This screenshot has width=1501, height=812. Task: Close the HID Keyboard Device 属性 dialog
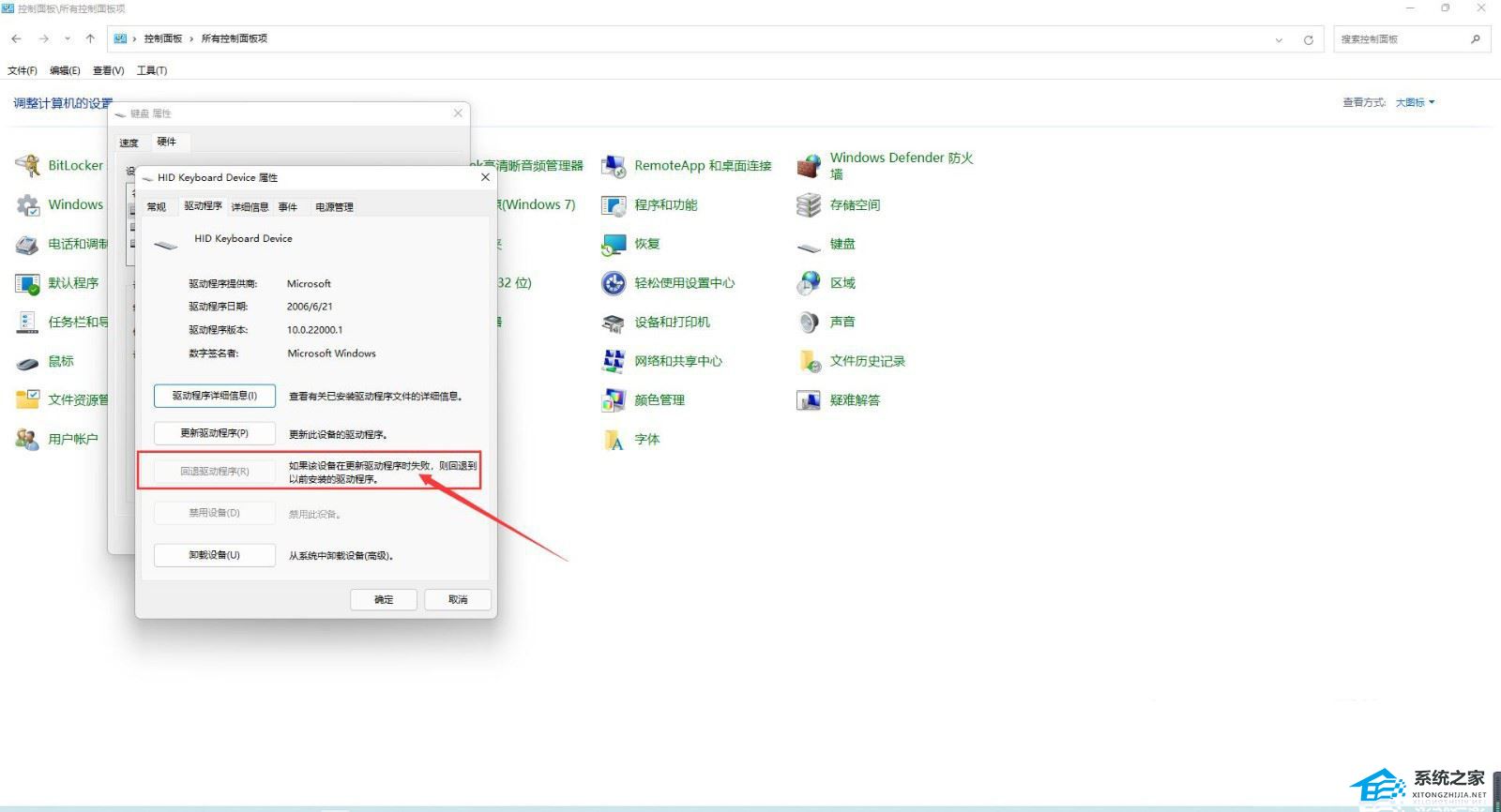pos(485,177)
